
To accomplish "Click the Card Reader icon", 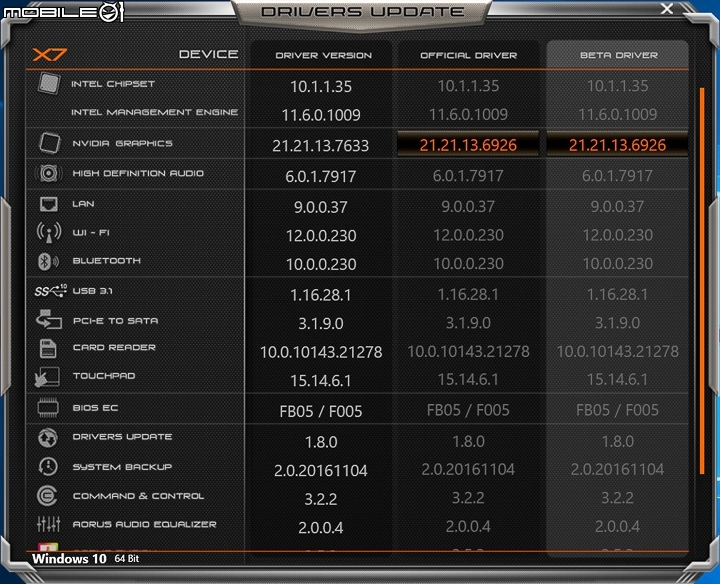I will [48, 348].
